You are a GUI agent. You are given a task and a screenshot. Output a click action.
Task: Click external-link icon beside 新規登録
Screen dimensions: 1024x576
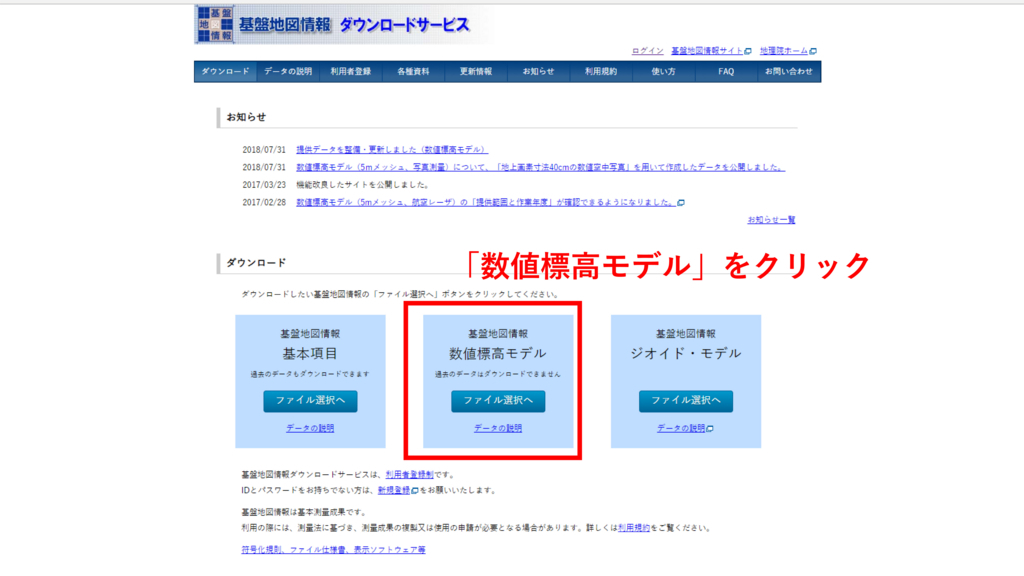click(x=414, y=491)
